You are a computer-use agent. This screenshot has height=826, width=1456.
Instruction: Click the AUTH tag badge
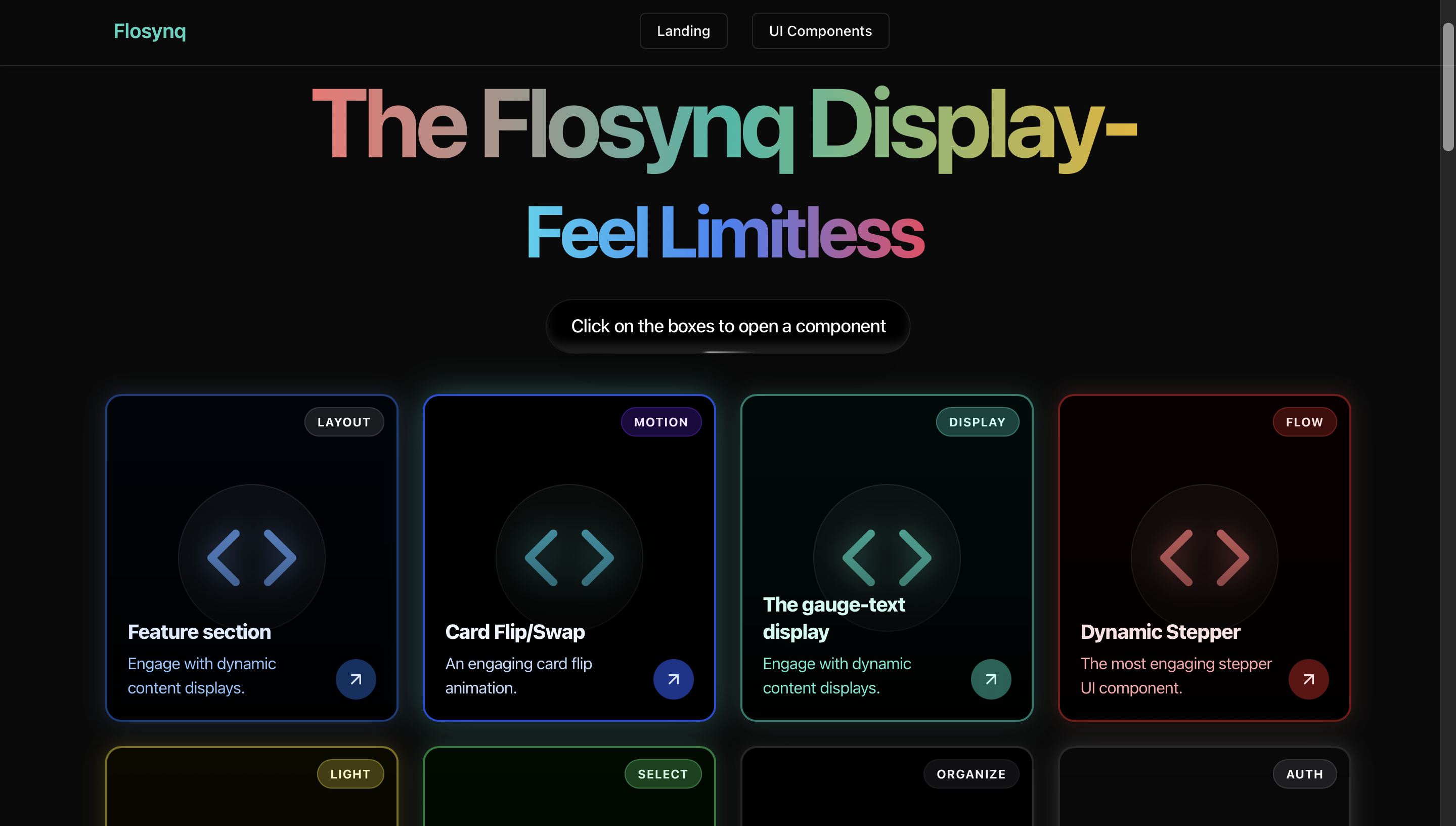1305,774
